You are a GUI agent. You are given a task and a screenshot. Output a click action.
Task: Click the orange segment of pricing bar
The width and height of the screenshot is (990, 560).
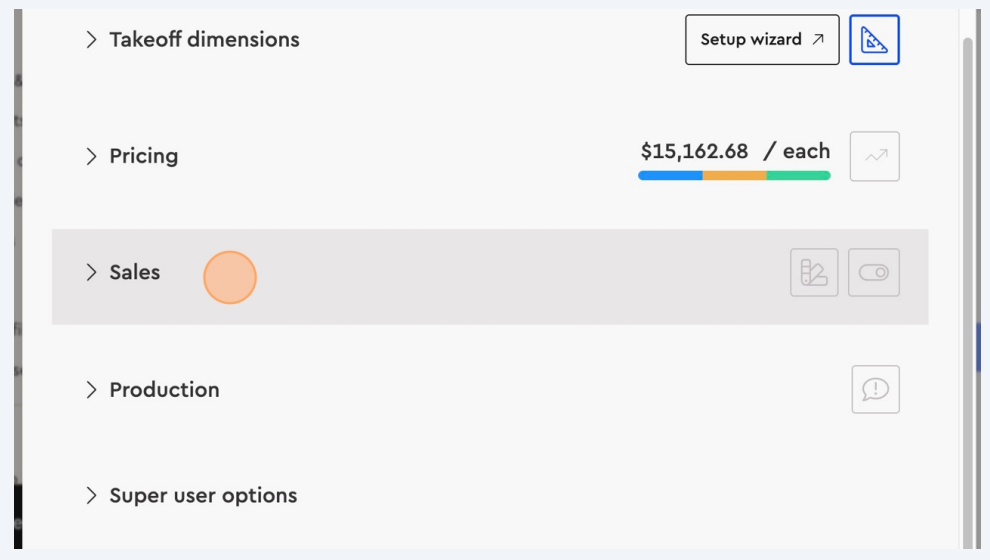734,176
